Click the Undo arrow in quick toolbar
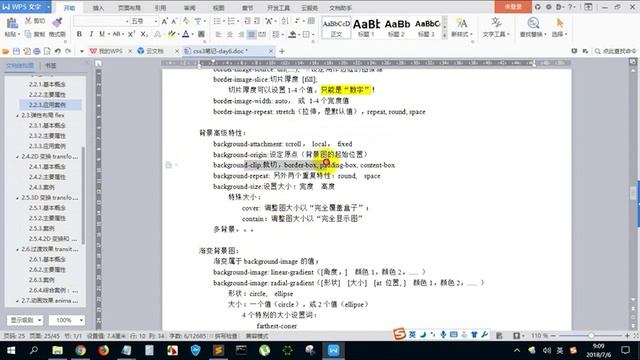Image resolution: width=640 pixels, height=360 pixels. [x=58, y=51]
